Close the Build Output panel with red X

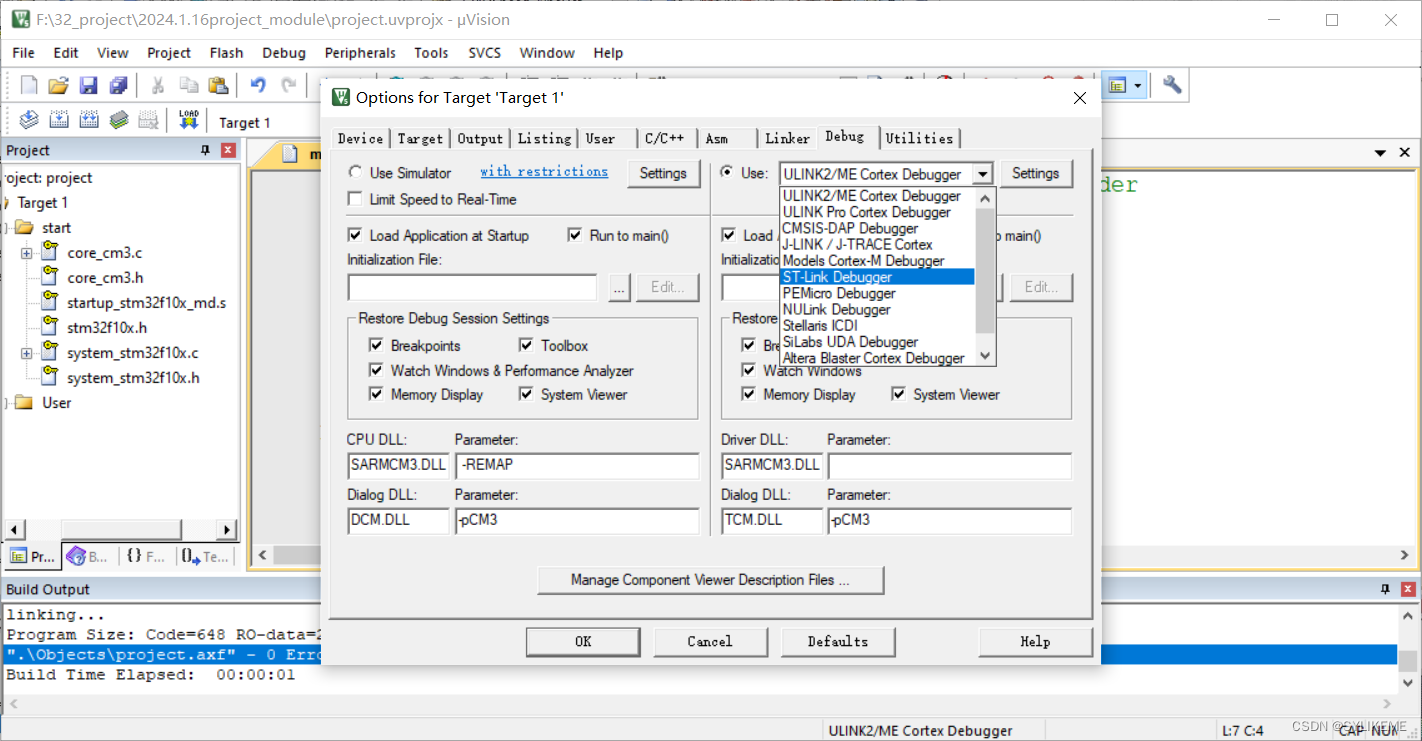(x=1408, y=589)
